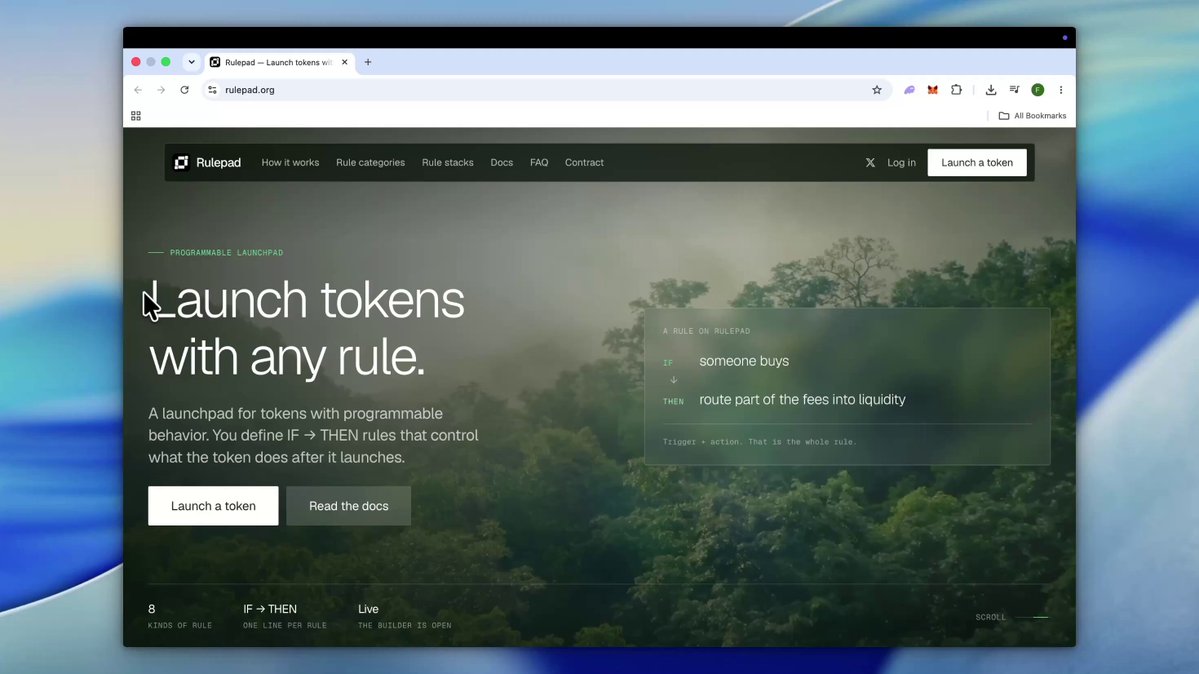Click the 'someone buys' rule text
The width and height of the screenshot is (1199, 674).
tap(744, 361)
